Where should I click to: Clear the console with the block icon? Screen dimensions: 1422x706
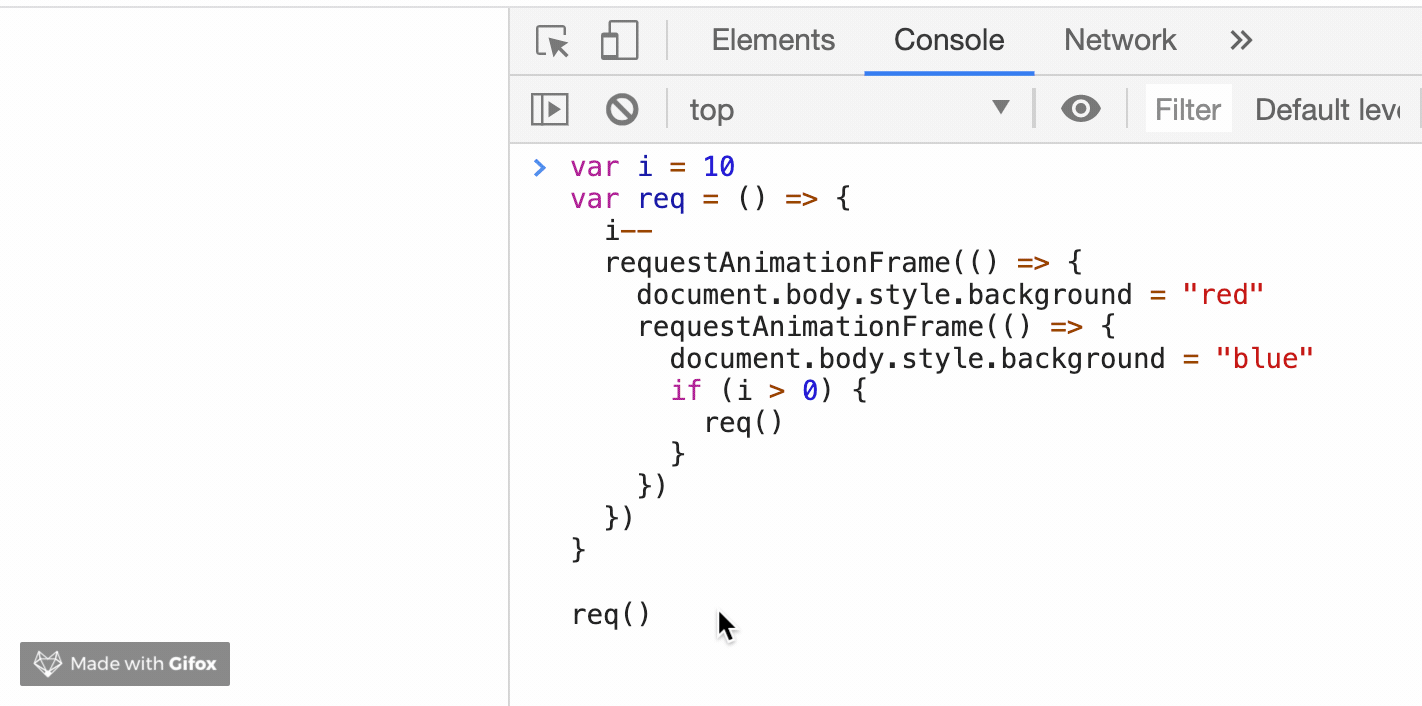(x=622, y=109)
